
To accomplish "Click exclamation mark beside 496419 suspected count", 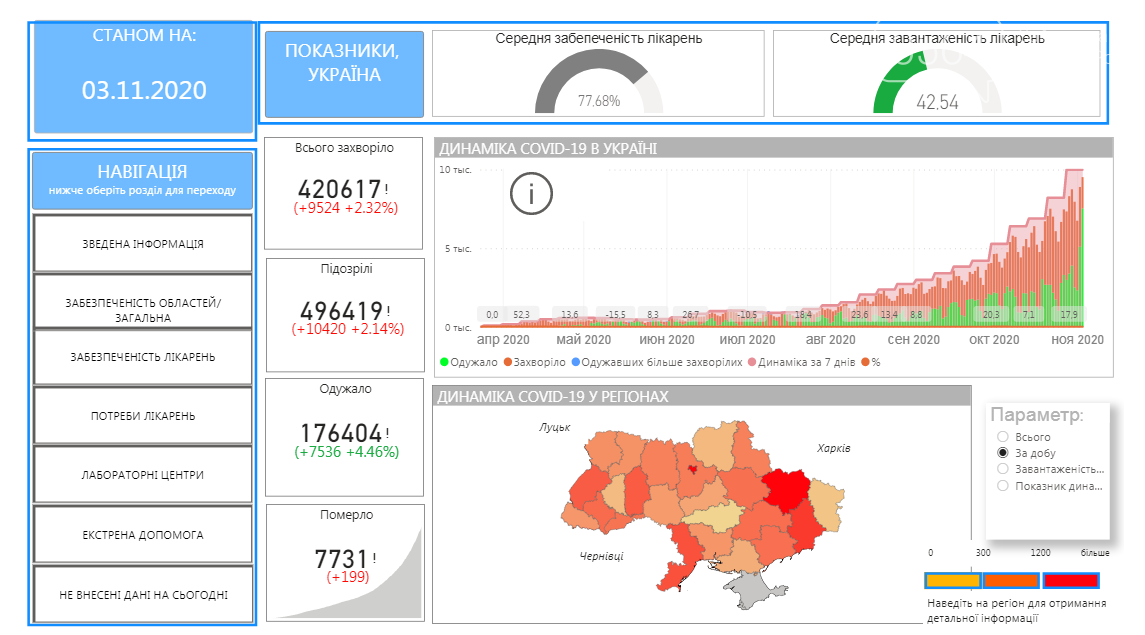I will coord(386,310).
